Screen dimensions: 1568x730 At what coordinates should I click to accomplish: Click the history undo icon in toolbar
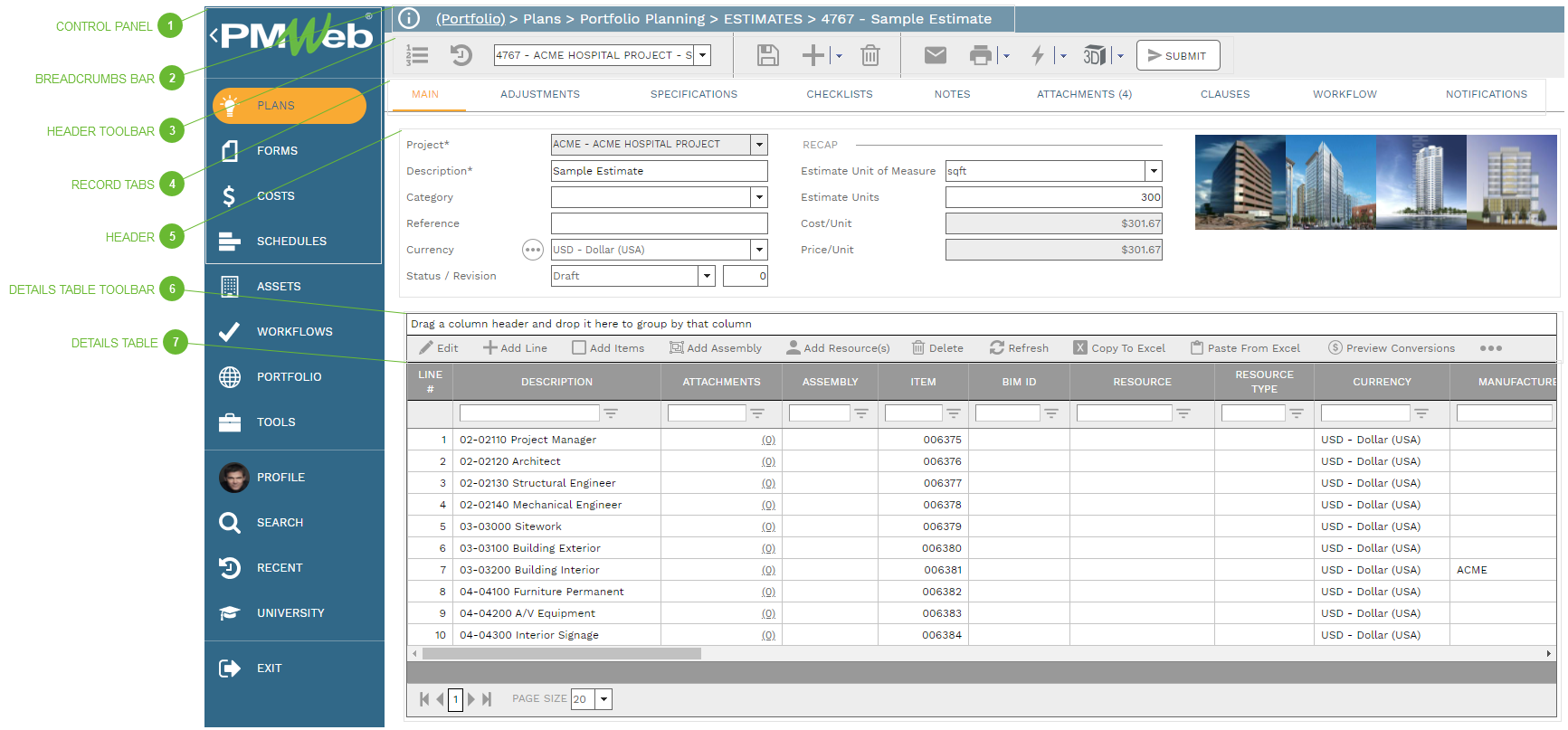coord(461,56)
